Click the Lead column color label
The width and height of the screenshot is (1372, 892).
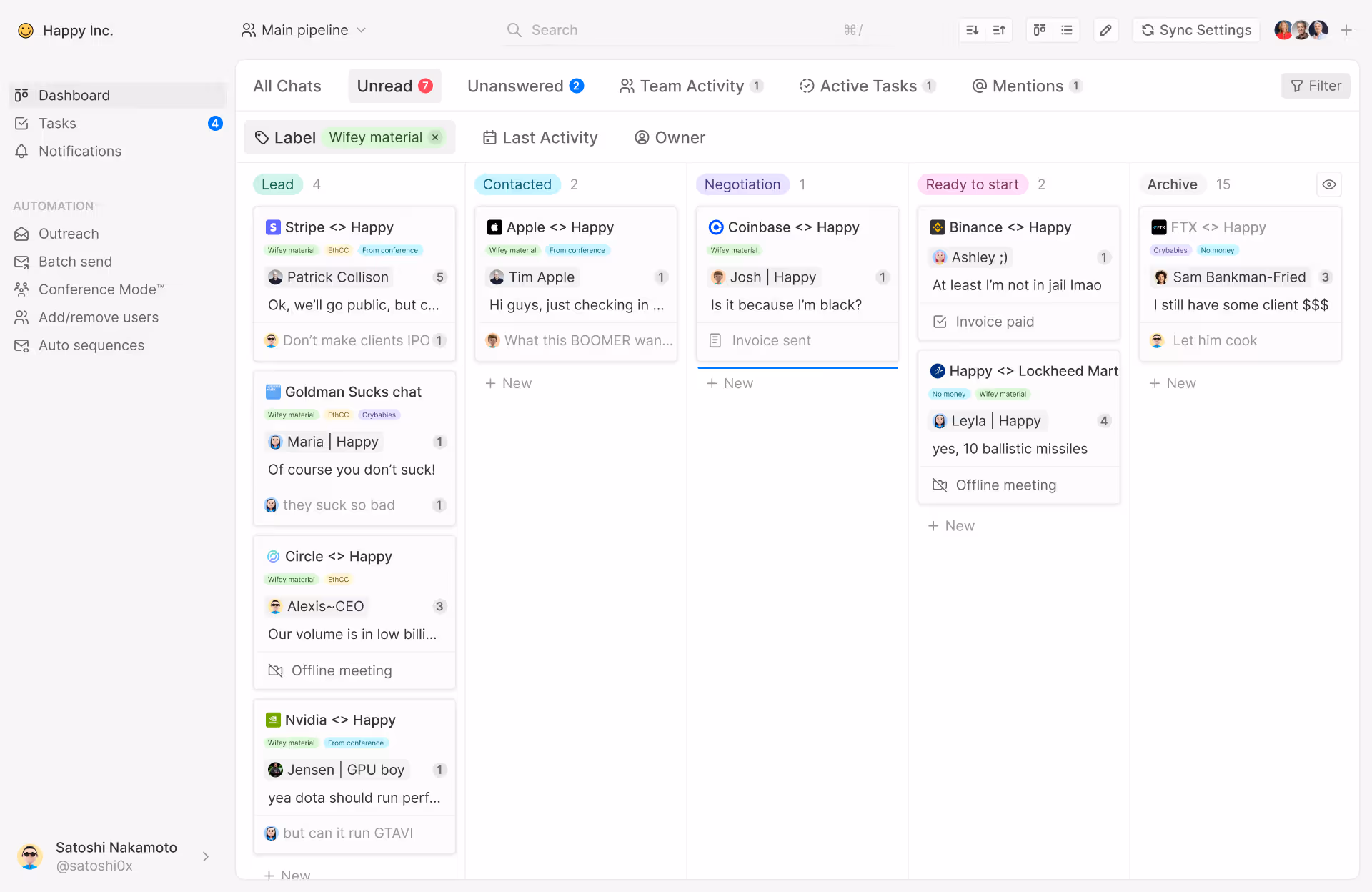pos(277,184)
